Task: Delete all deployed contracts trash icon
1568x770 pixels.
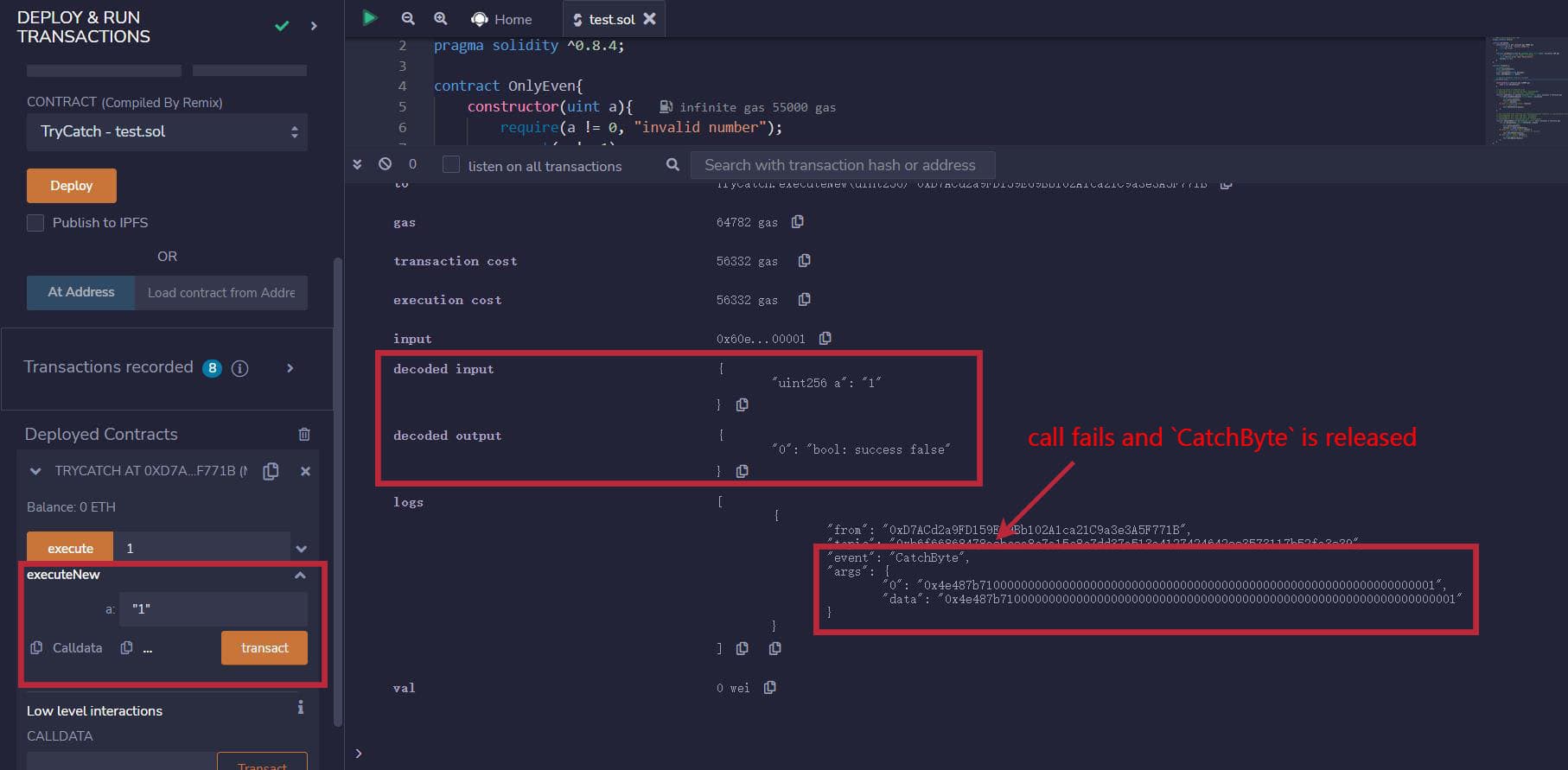Action: (304, 435)
